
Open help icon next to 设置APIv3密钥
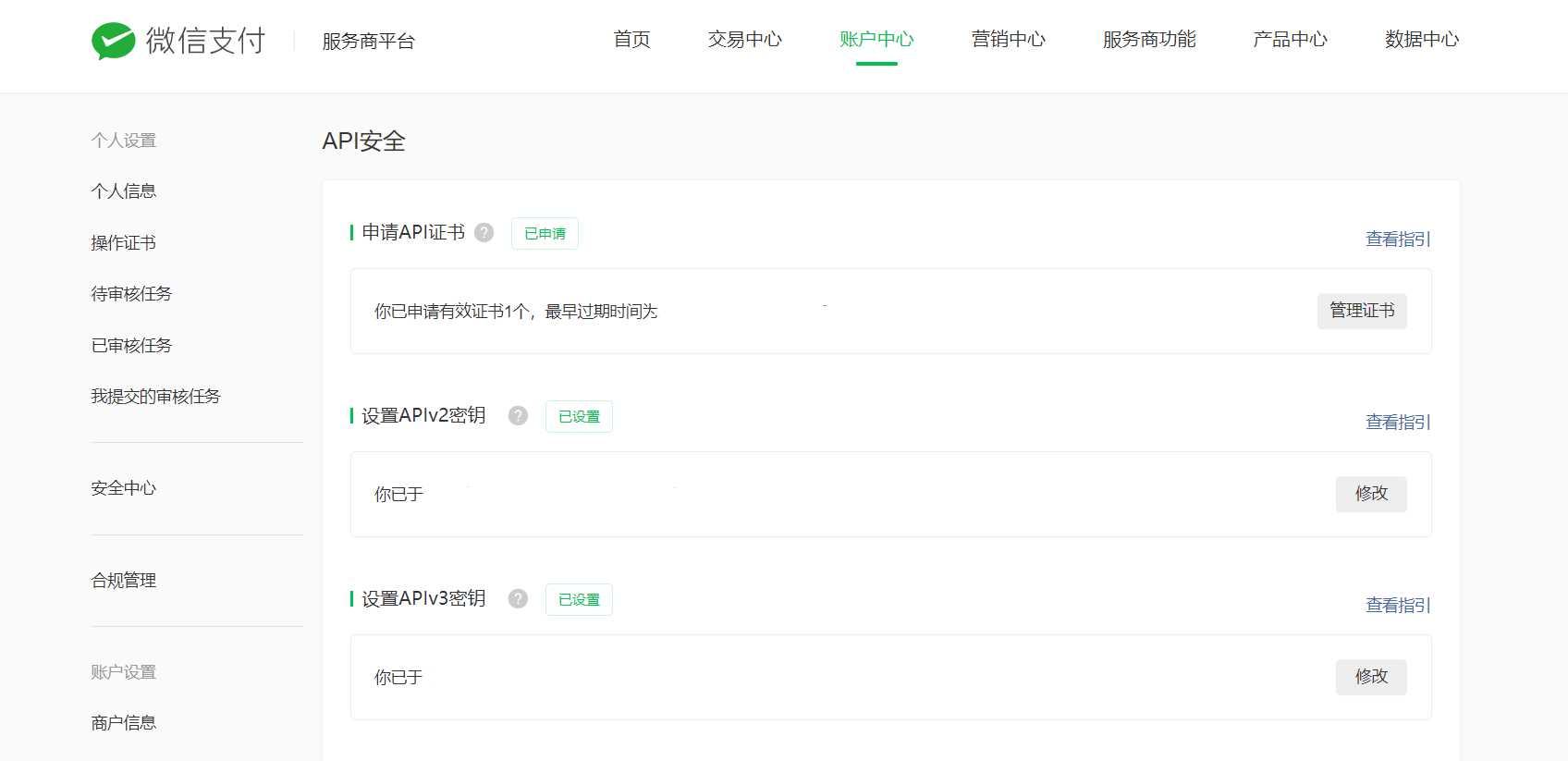click(518, 599)
